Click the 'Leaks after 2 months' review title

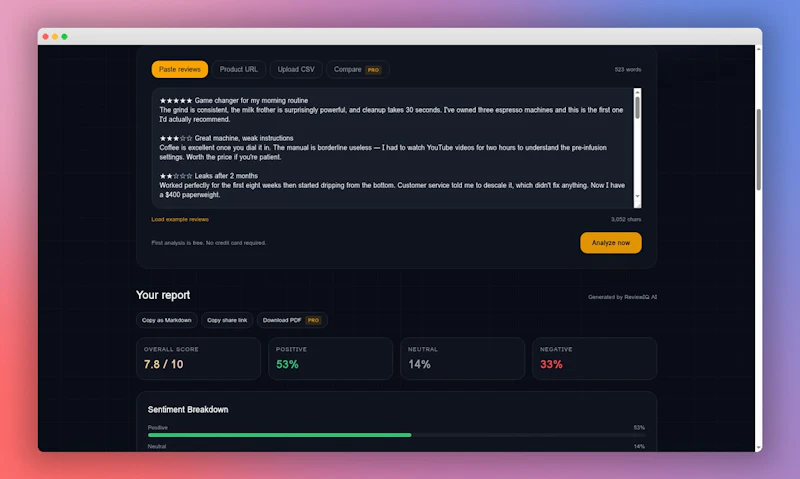tap(226, 176)
